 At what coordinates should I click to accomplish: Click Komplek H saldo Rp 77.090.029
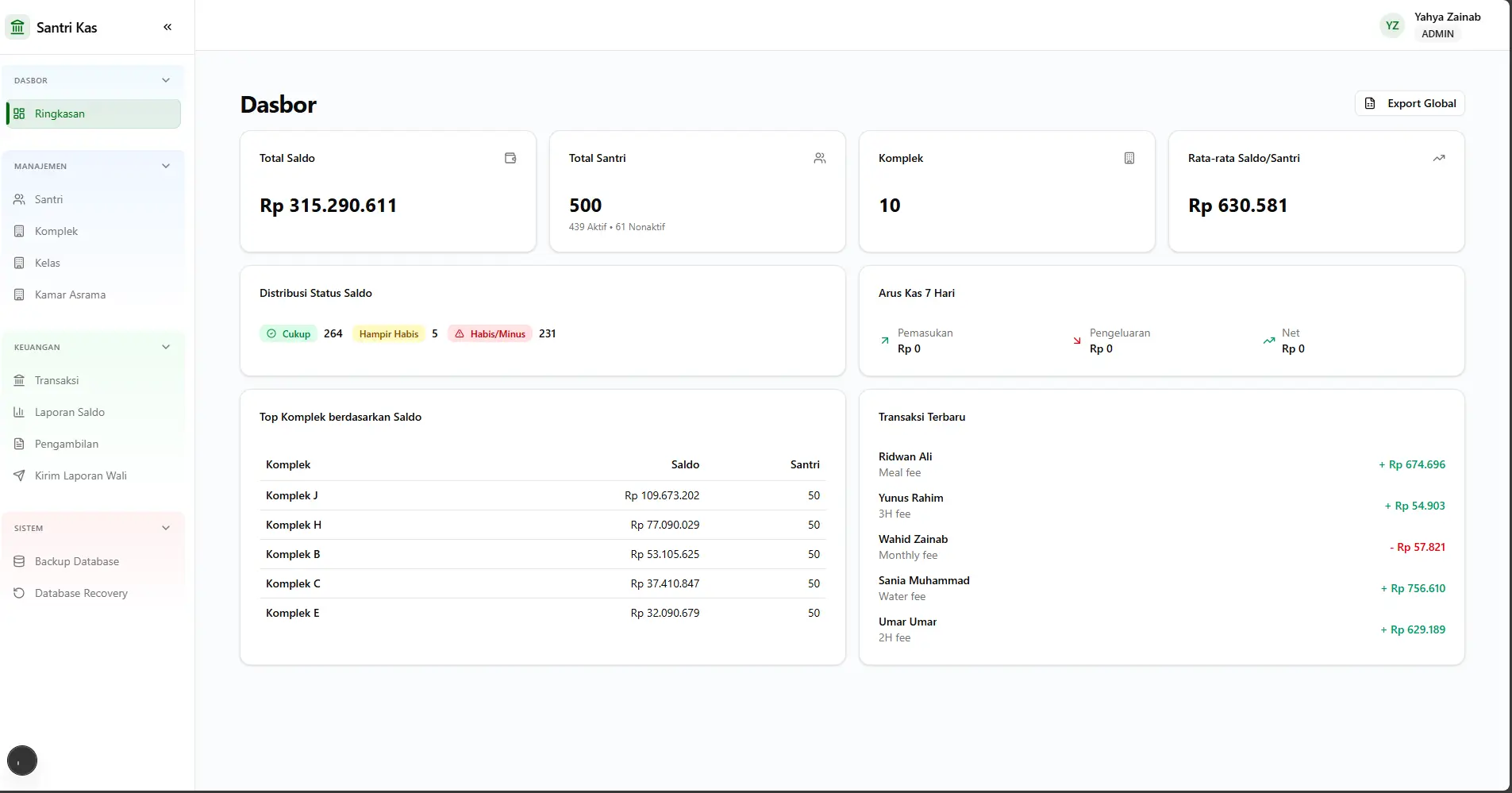tap(665, 525)
